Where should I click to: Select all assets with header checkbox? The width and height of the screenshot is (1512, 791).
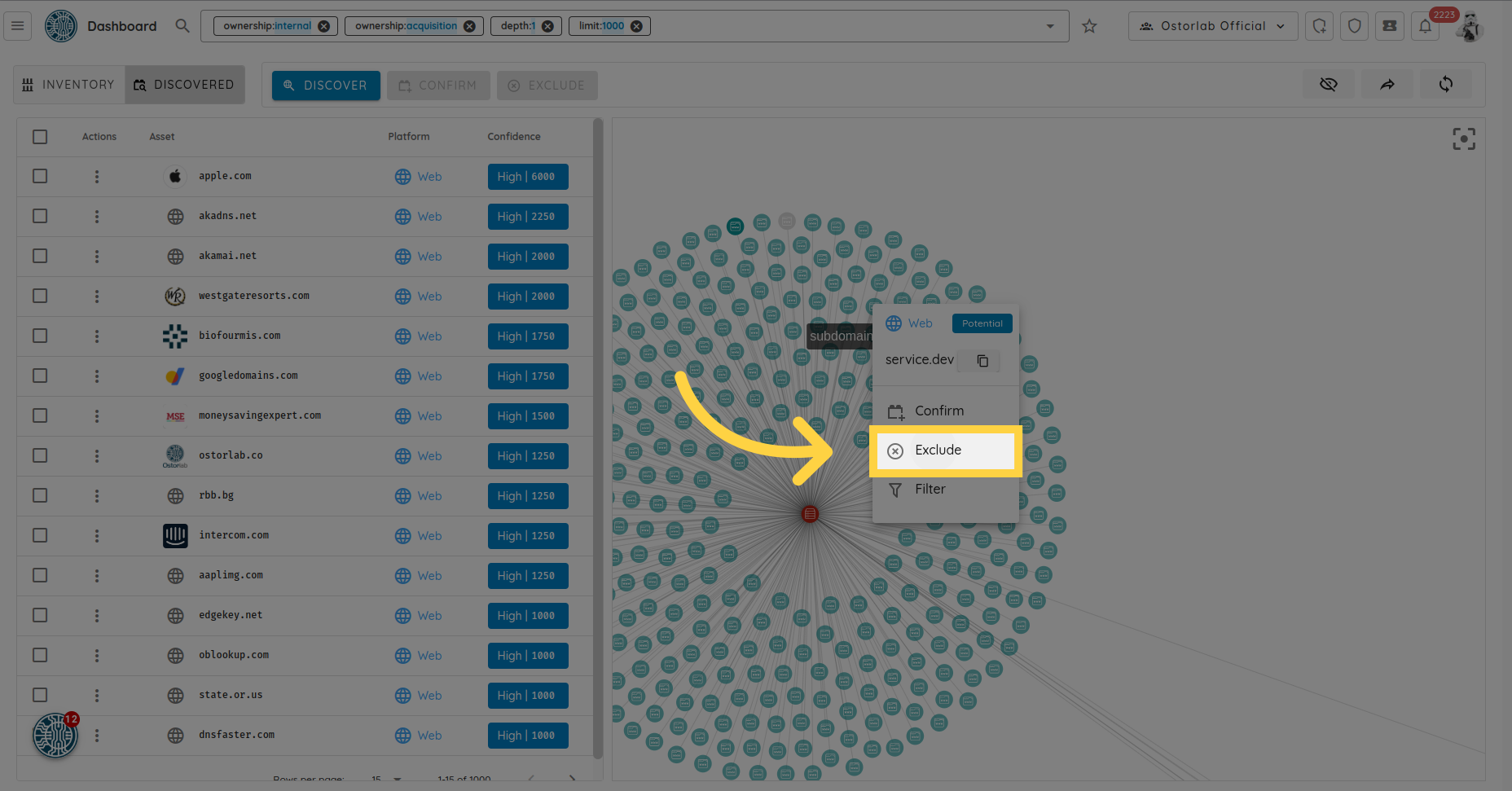point(40,137)
